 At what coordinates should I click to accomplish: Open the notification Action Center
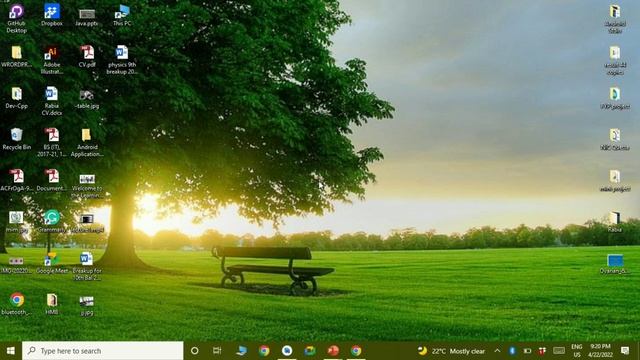(625, 351)
